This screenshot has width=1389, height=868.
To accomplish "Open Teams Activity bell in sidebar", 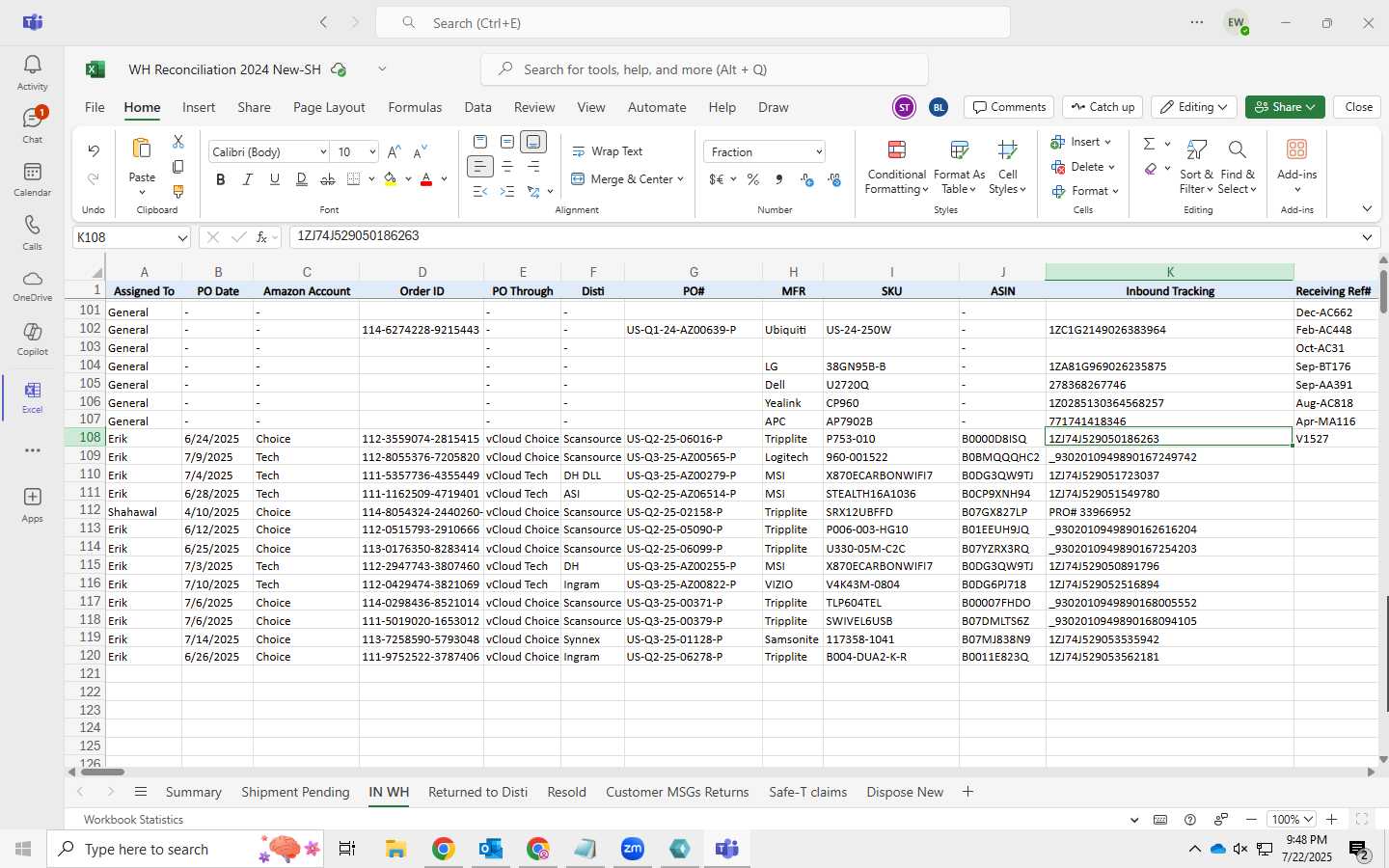I will click(32, 72).
